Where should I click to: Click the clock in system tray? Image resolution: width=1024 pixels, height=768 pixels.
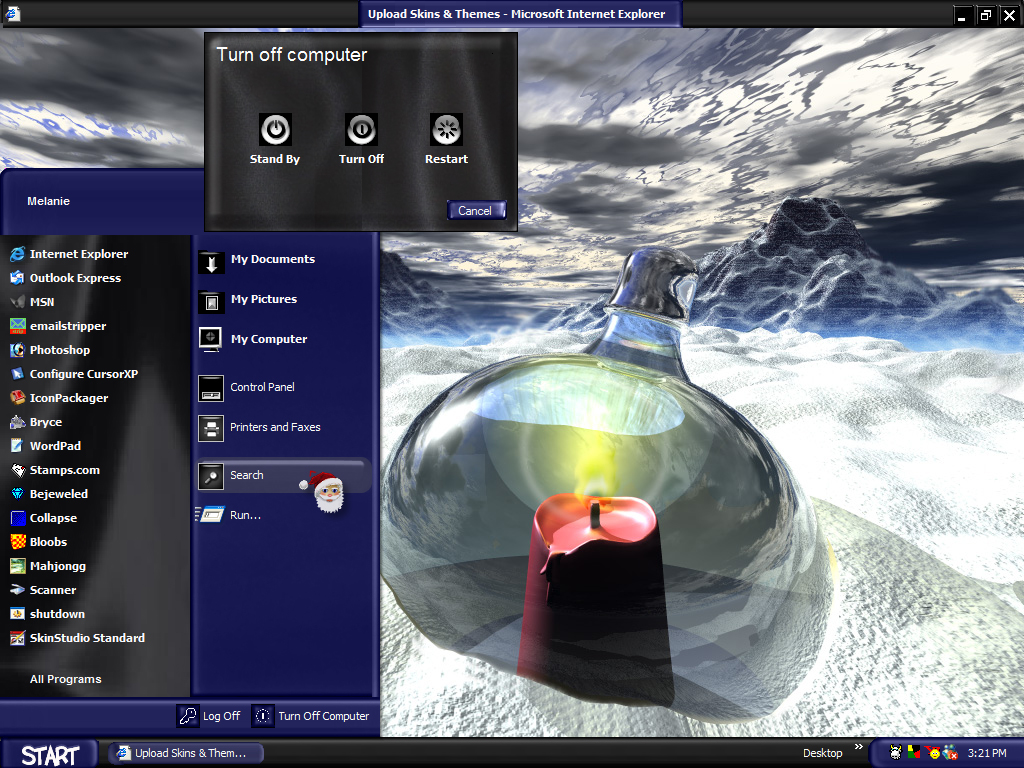coord(987,753)
